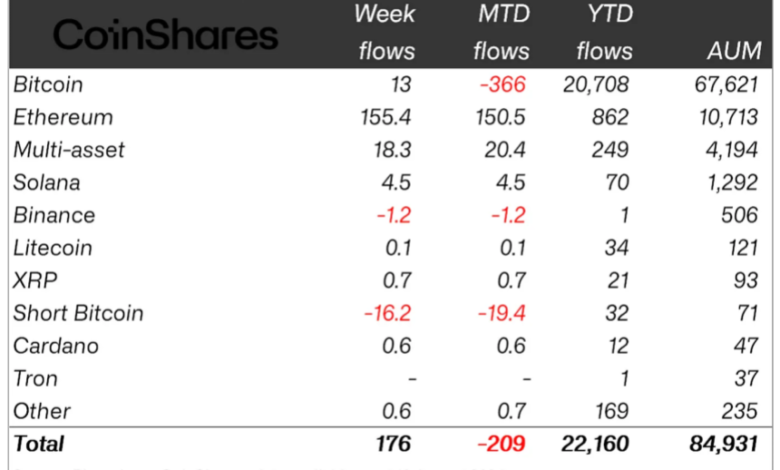The image size is (780, 470).
Task: Select the YTD flows column header
Action: tap(604, 33)
